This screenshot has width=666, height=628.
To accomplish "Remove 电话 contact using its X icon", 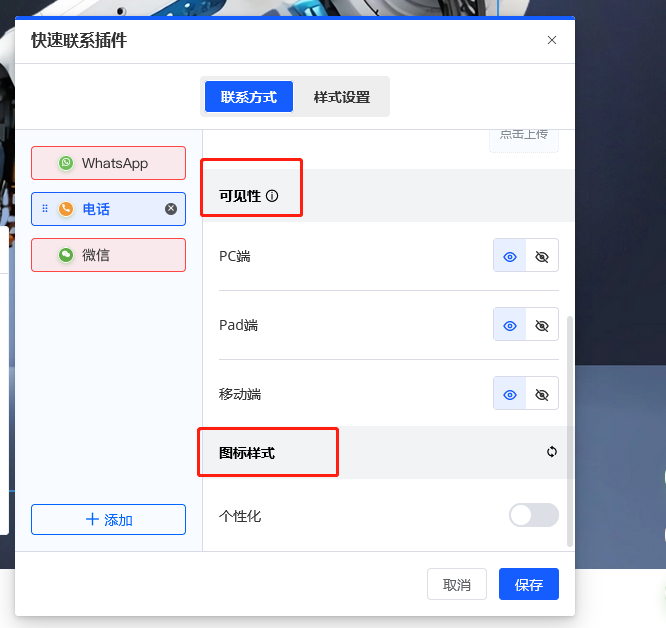I will 171,209.
